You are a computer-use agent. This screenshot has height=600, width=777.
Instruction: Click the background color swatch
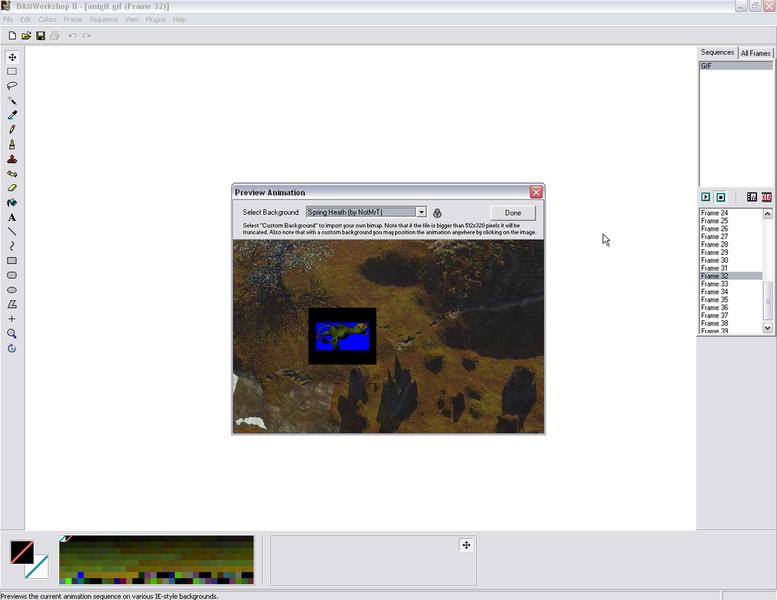coord(38,569)
